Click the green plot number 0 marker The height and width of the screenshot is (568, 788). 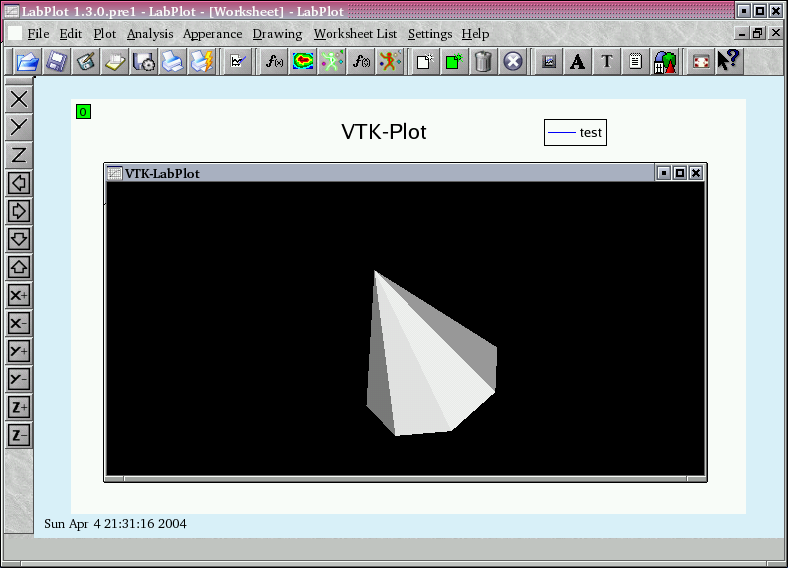tap(83, 112)
